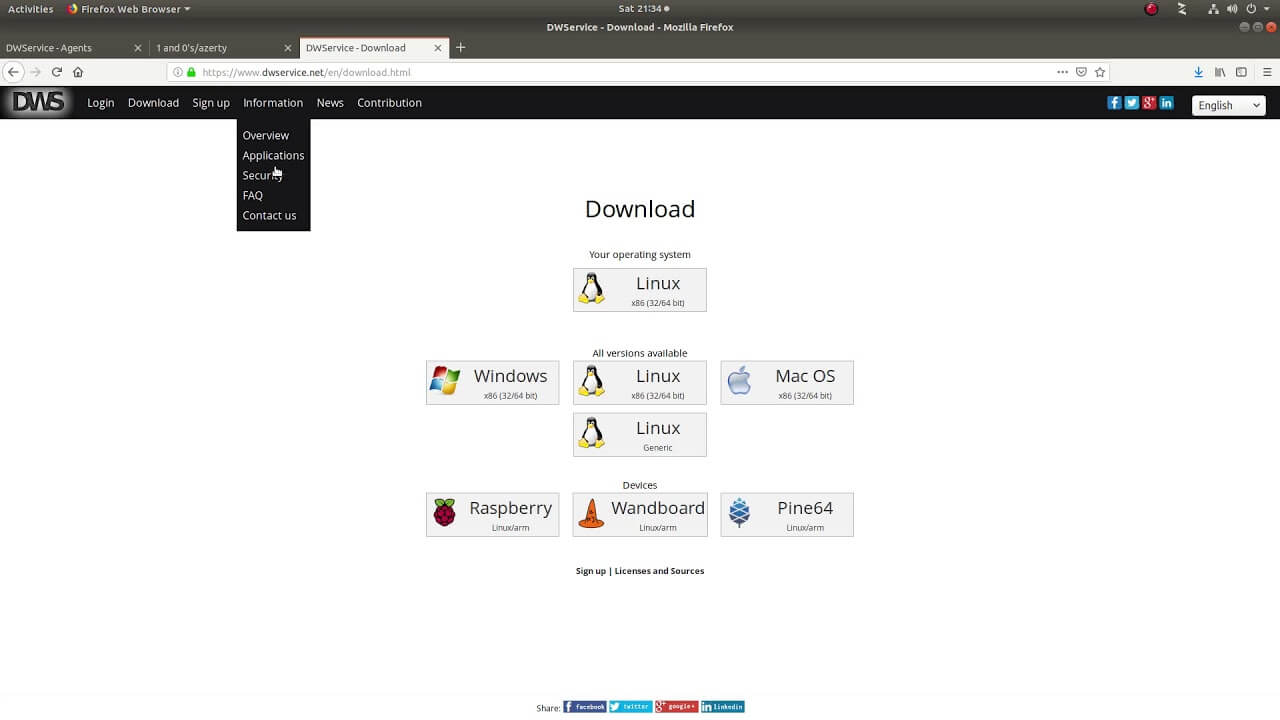
Task: Share on Google+ via the footer button
Action: tap(677, 706)
